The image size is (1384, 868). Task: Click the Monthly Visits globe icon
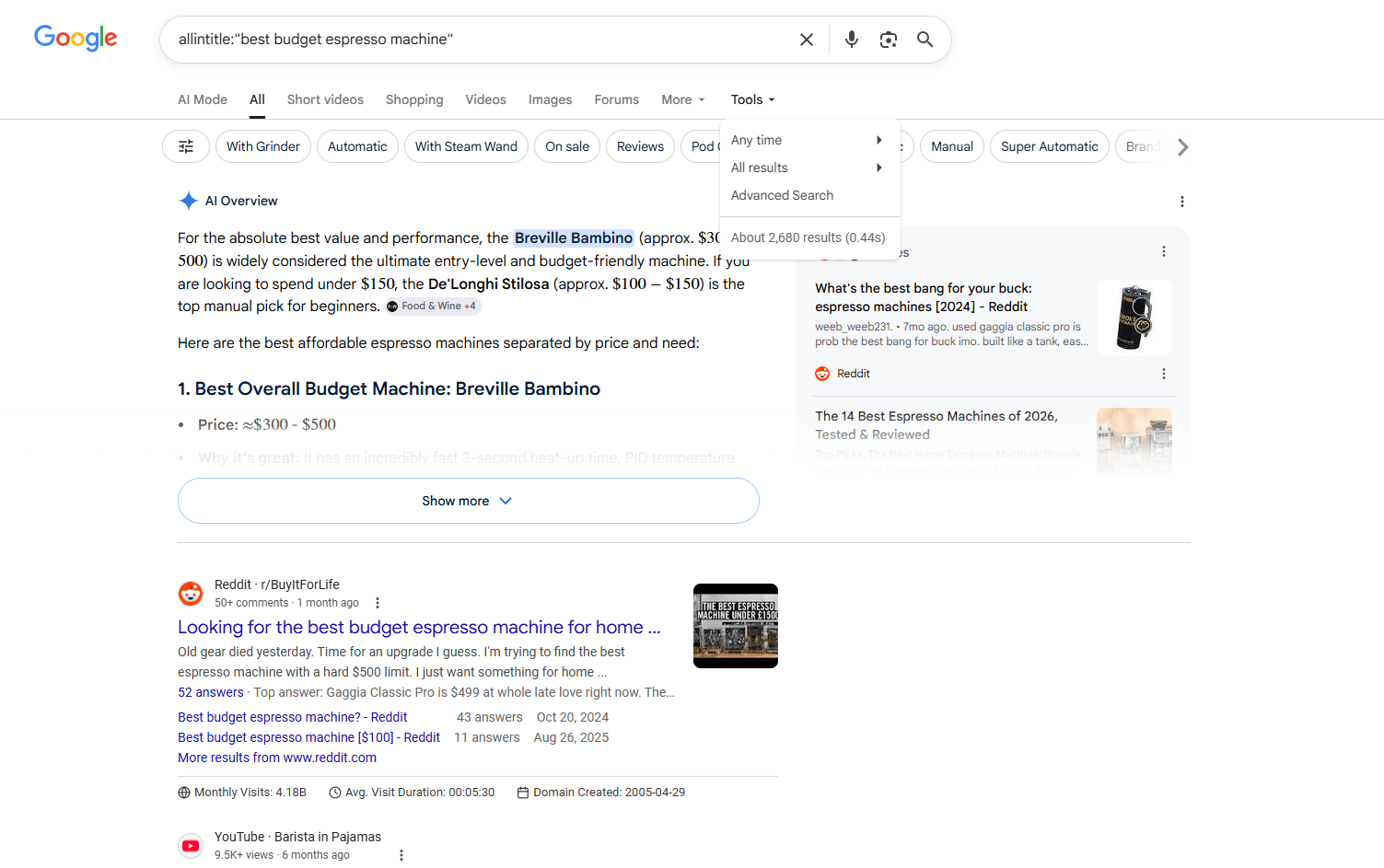[184, 793]
